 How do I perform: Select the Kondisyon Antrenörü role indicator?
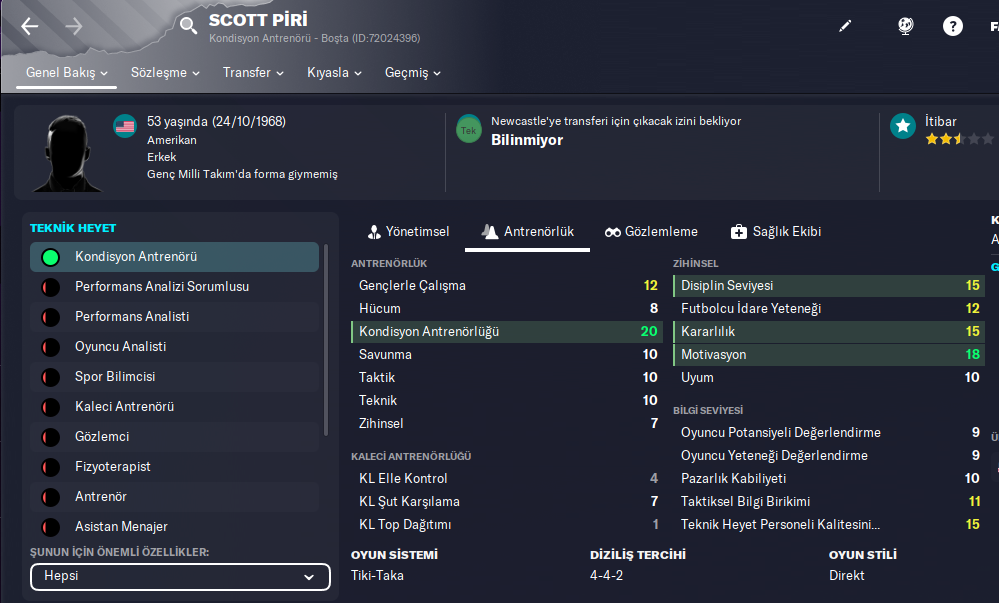point(50,257)
